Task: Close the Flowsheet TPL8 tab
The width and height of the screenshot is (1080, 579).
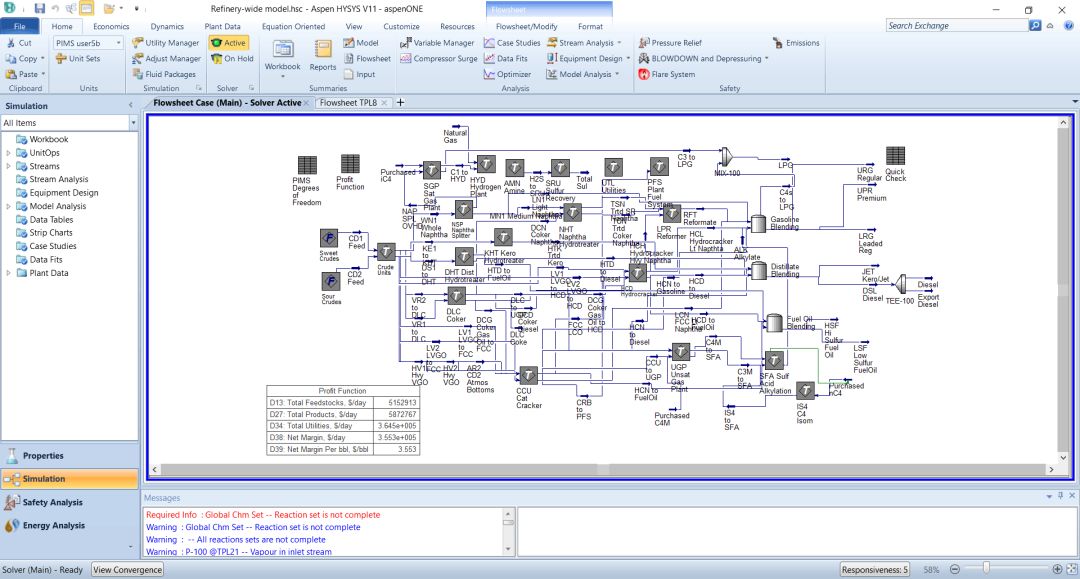Action: [x=384, y=103]
